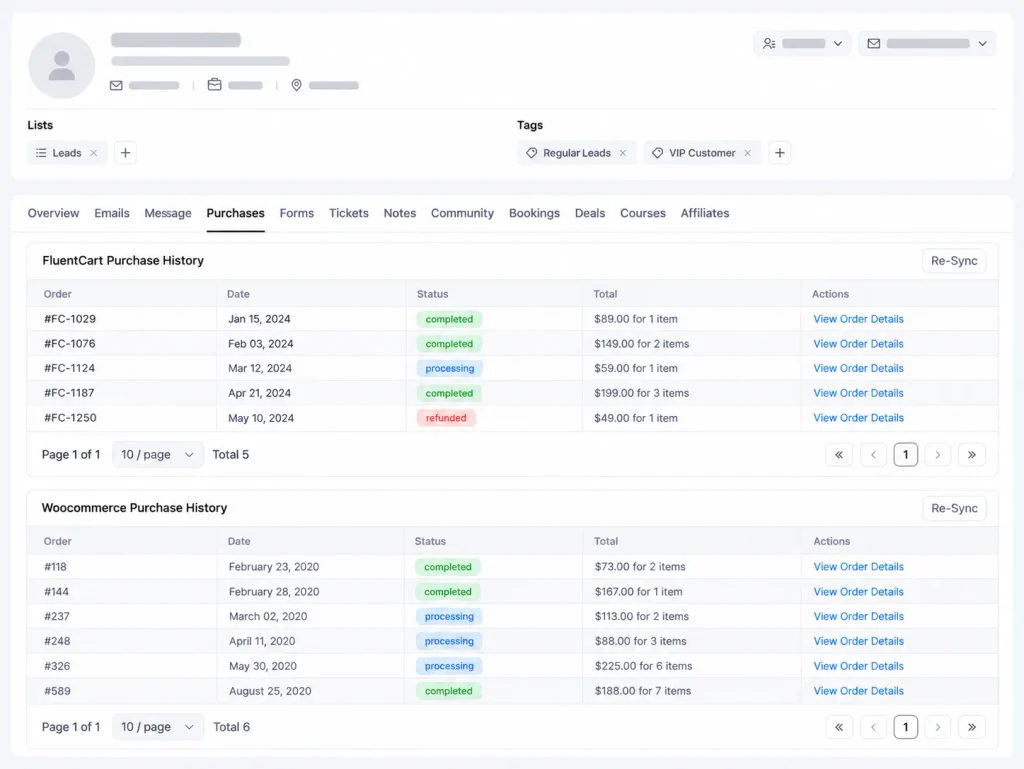1024x769 pixels.
Task: Go to the Tickets tab
Action: coord(349,213)
